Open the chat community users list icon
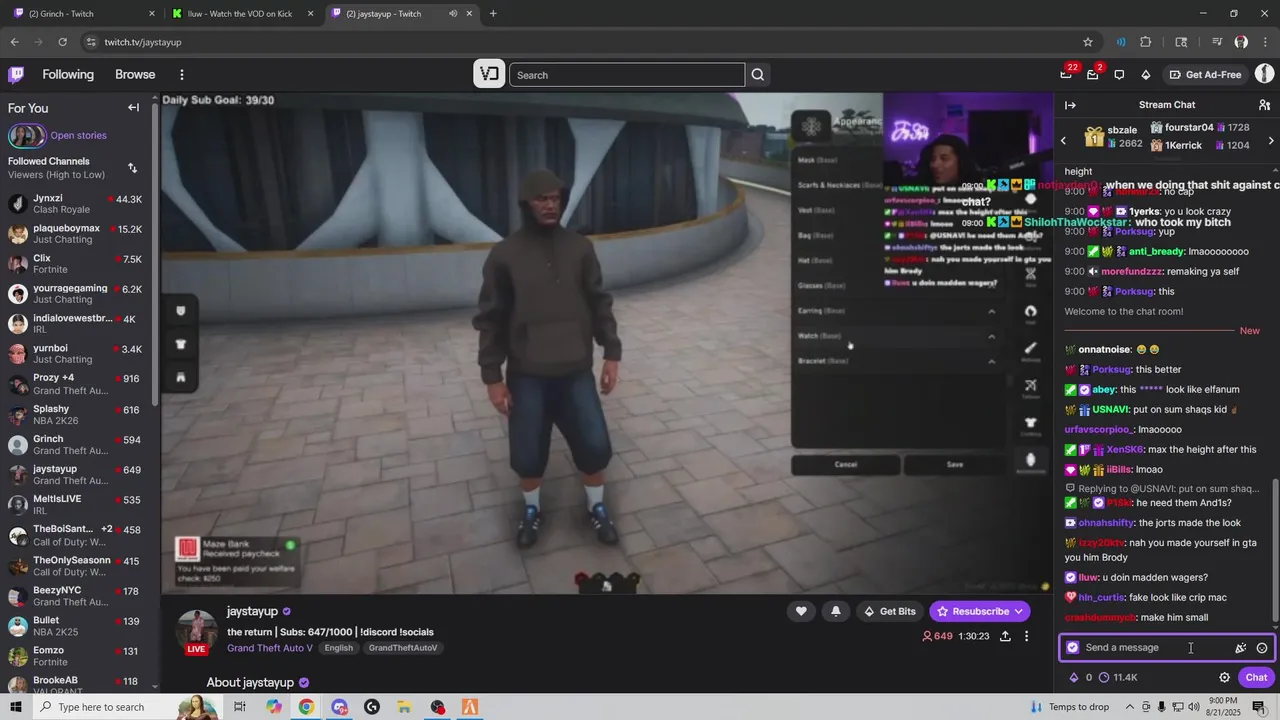This screenshot has height=720, width=1280. point(1264,105)
